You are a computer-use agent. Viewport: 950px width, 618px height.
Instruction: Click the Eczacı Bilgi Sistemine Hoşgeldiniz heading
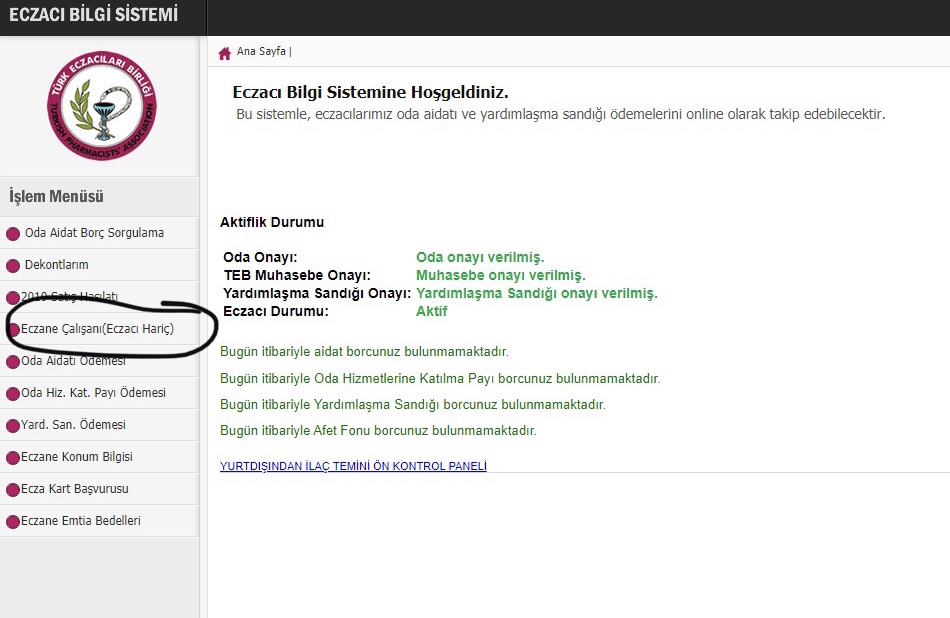pos(371,92)
